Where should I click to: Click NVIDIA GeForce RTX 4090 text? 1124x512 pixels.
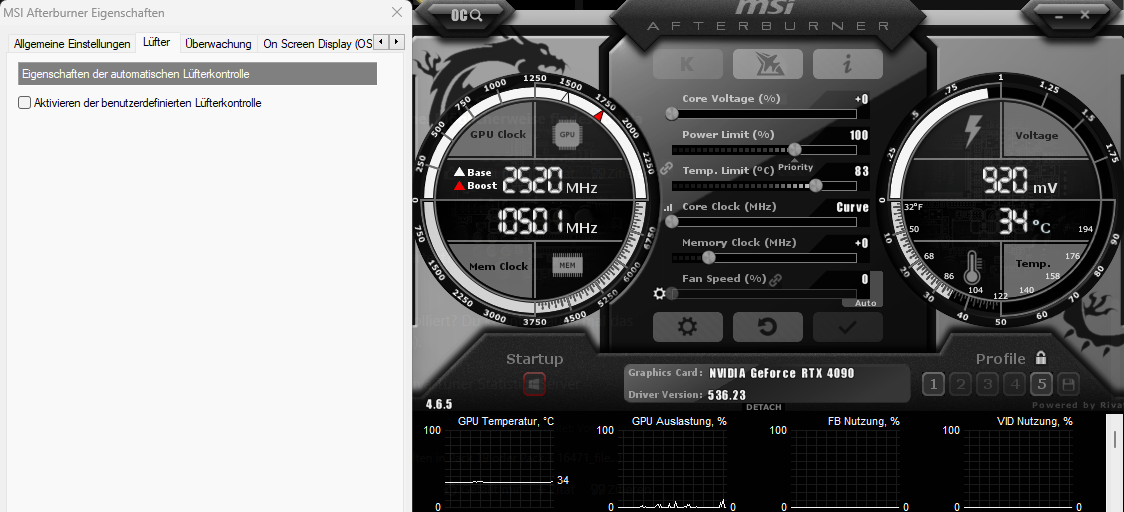click(x=782, y=374)
